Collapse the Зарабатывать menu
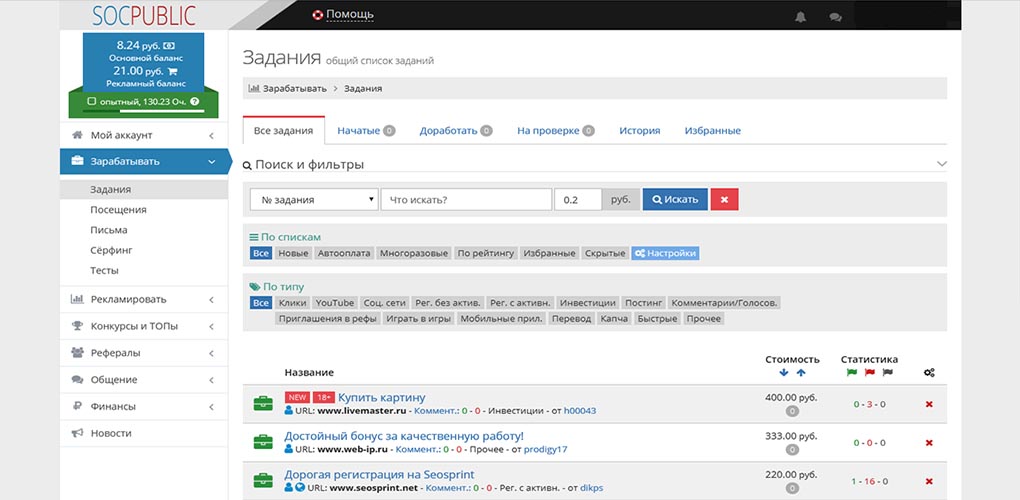Viewport: 1020px width, 500px height. [x=211, y=161]
